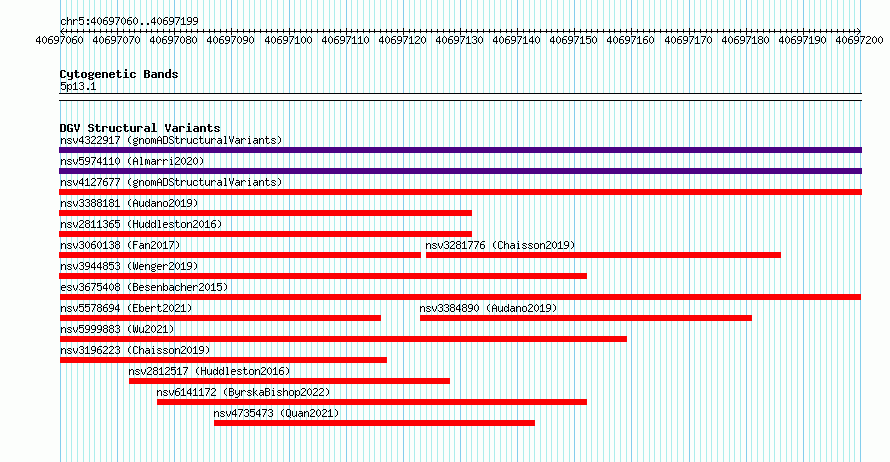Click ruler position 40697170
This screenshot has height=462, width=890.
click(689, 40)
